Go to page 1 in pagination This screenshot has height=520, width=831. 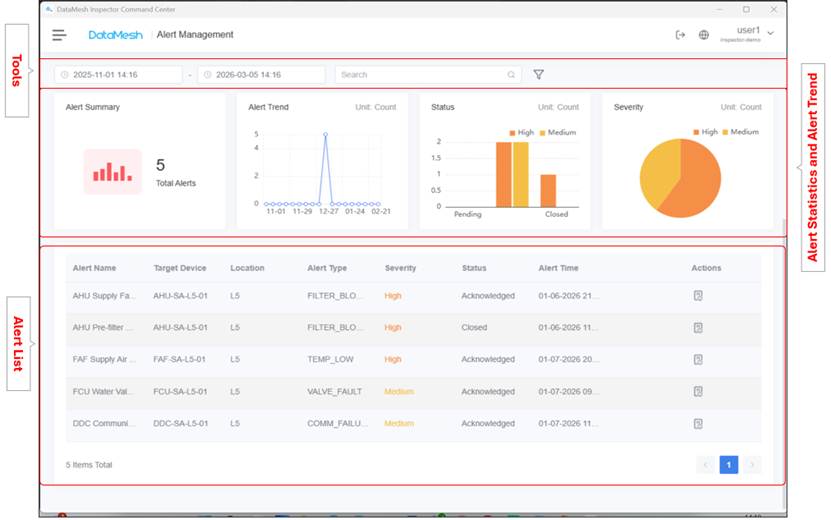[729, 465]
